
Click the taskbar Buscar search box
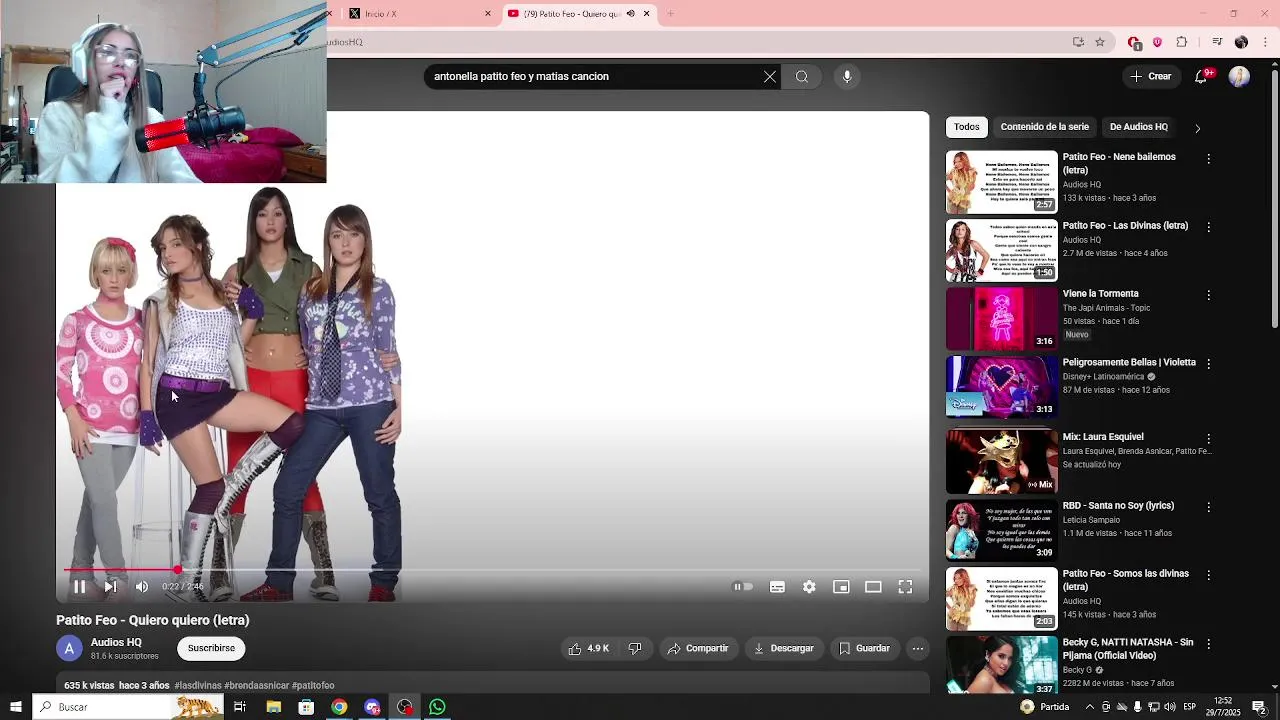click(128, 707)
